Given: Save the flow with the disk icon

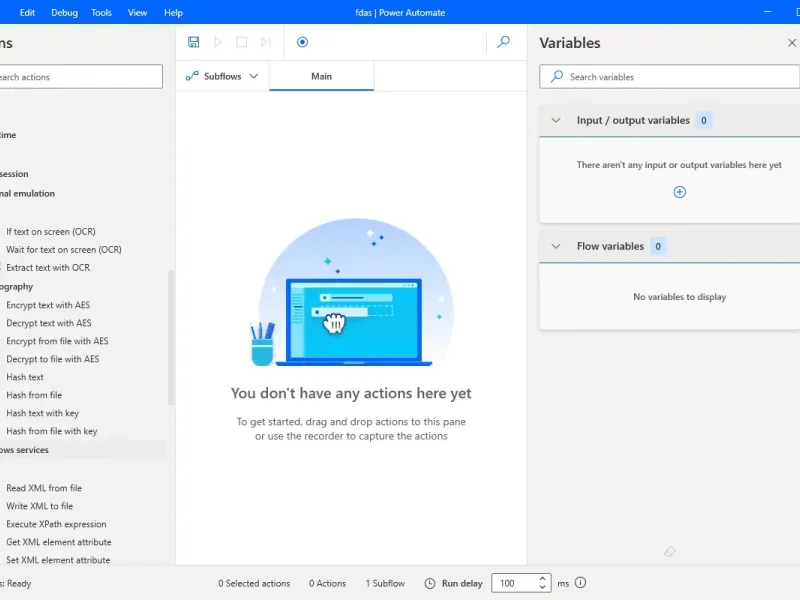Looking at the screenshot, I should (x=193, y=42).
